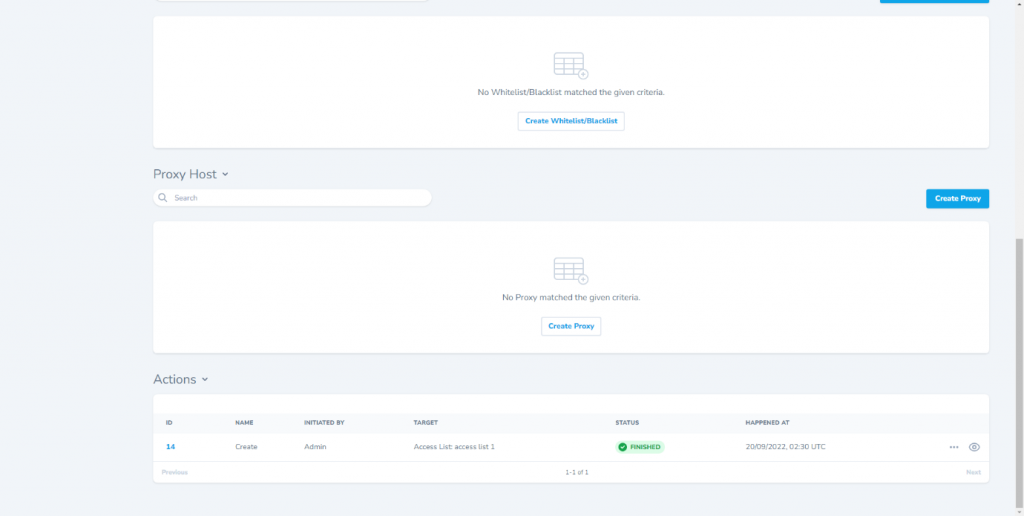Click the empty table icon above Whitelist/Blacklist message
The height and width of the screenshot is (516, 1024).
coord(570,65)
